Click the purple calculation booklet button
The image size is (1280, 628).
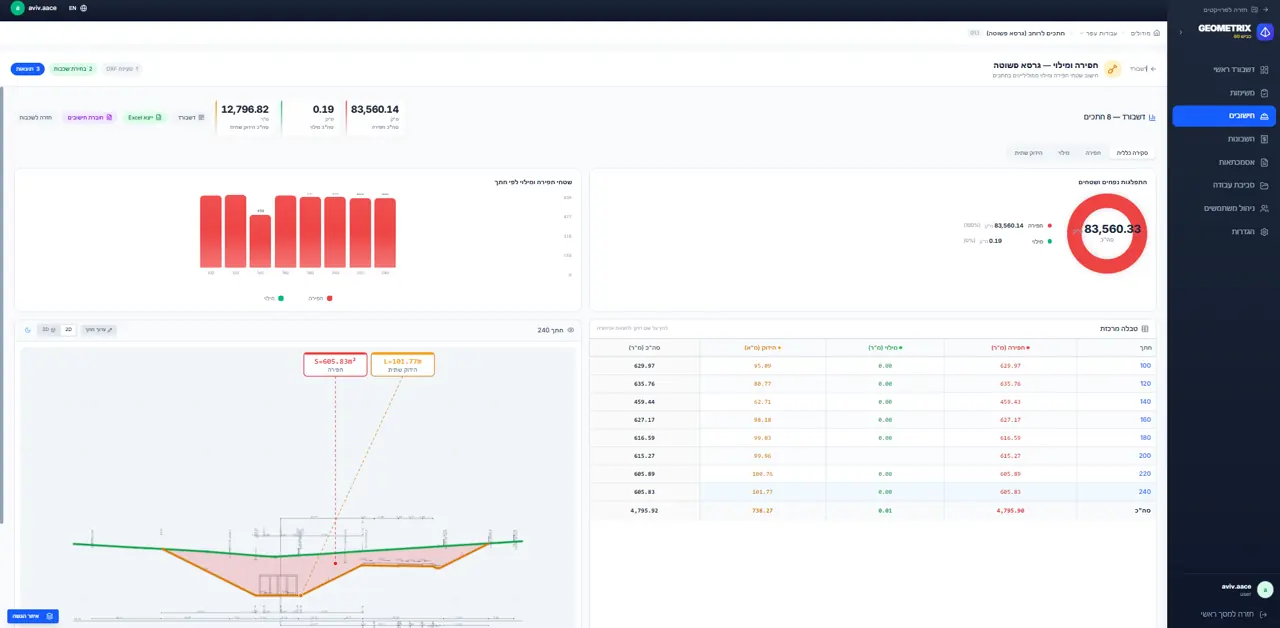pos(90,117)
